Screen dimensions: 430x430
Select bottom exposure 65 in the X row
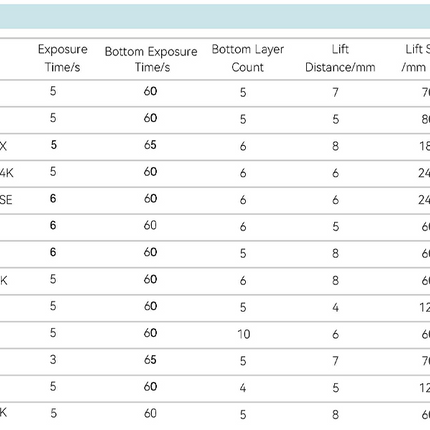[x=150, y=145]
